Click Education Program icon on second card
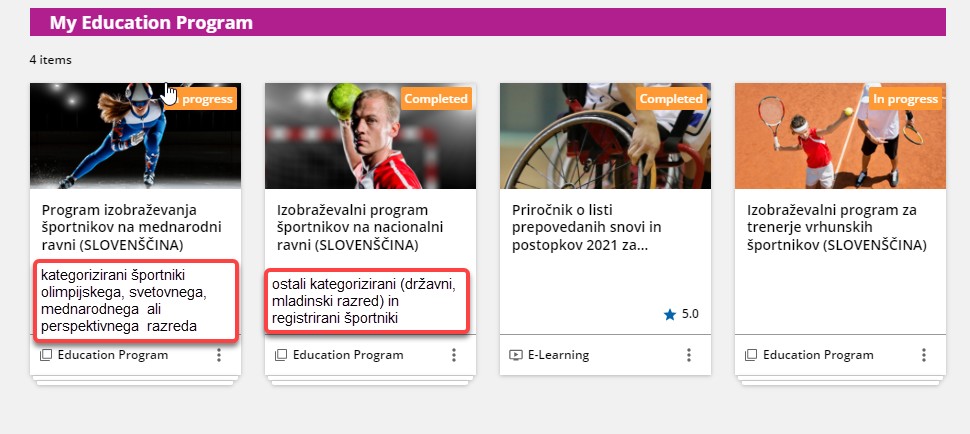 (281, 355)
